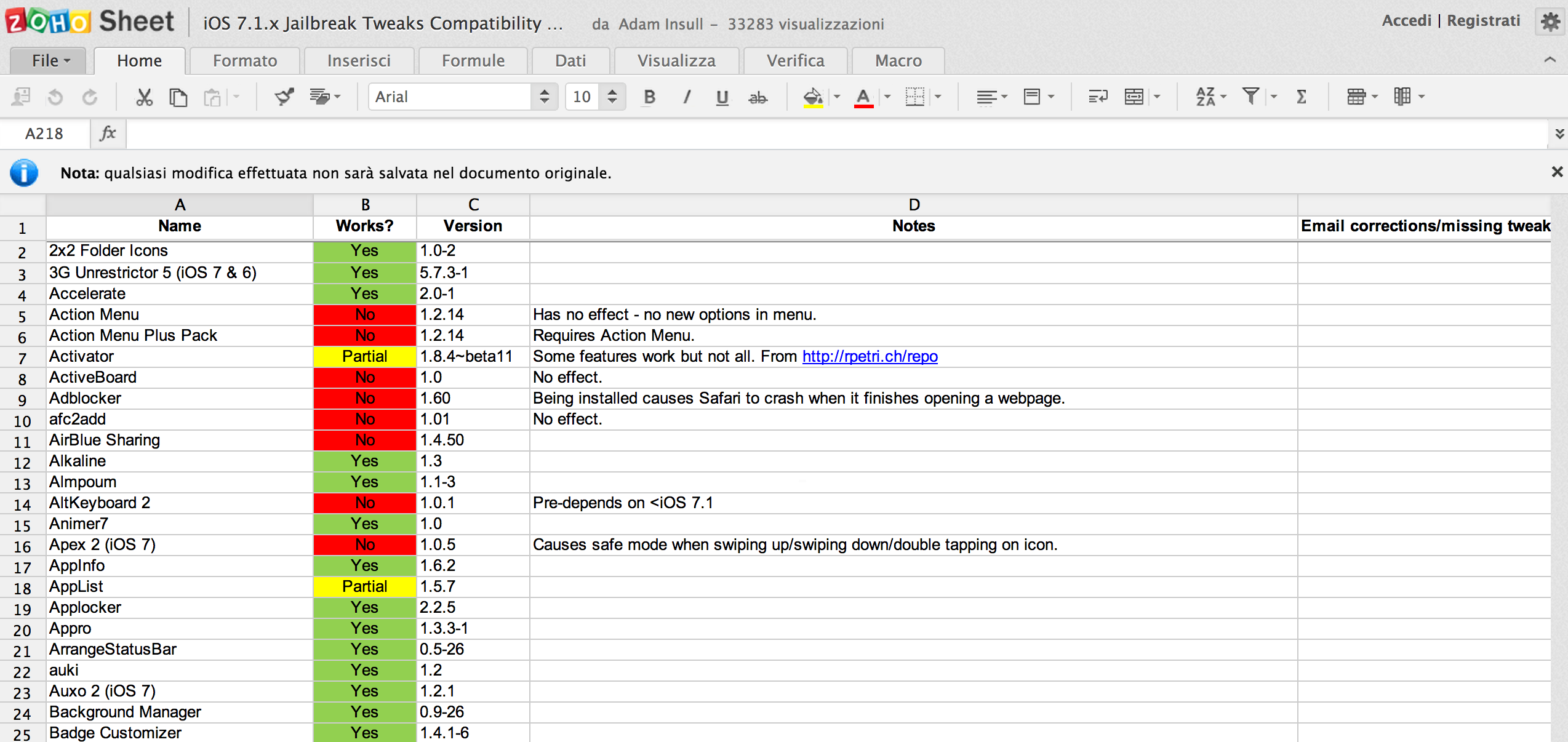Switch to the Macro tab

[x=898, y=60]
